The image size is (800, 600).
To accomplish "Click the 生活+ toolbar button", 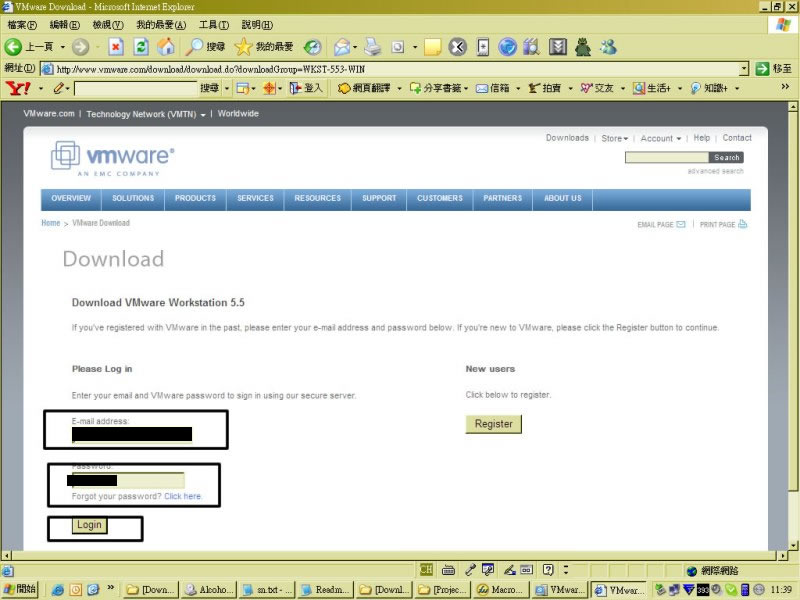I will click(x=652, y=88).
